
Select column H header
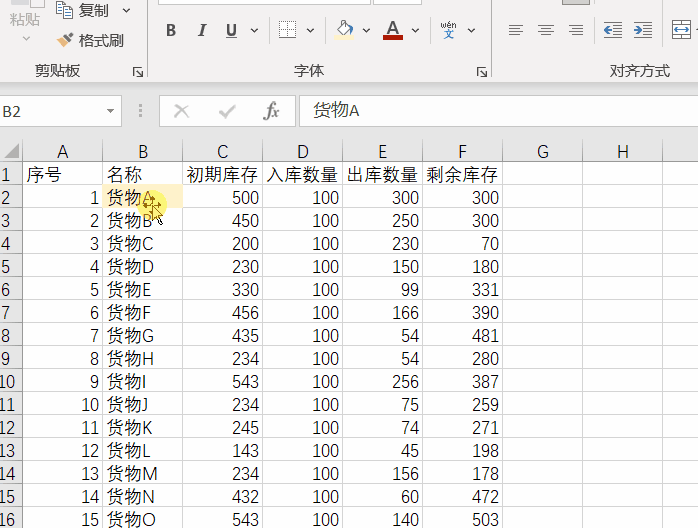click(x=623, y=151)
